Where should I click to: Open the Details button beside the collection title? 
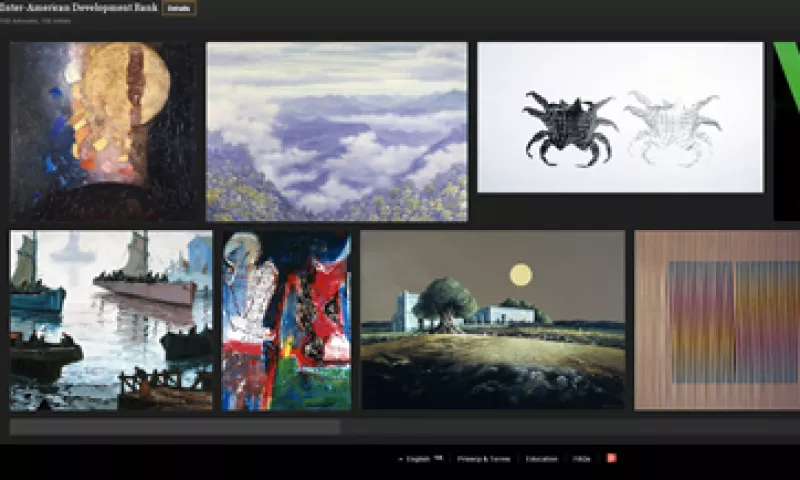click(179, 8)
